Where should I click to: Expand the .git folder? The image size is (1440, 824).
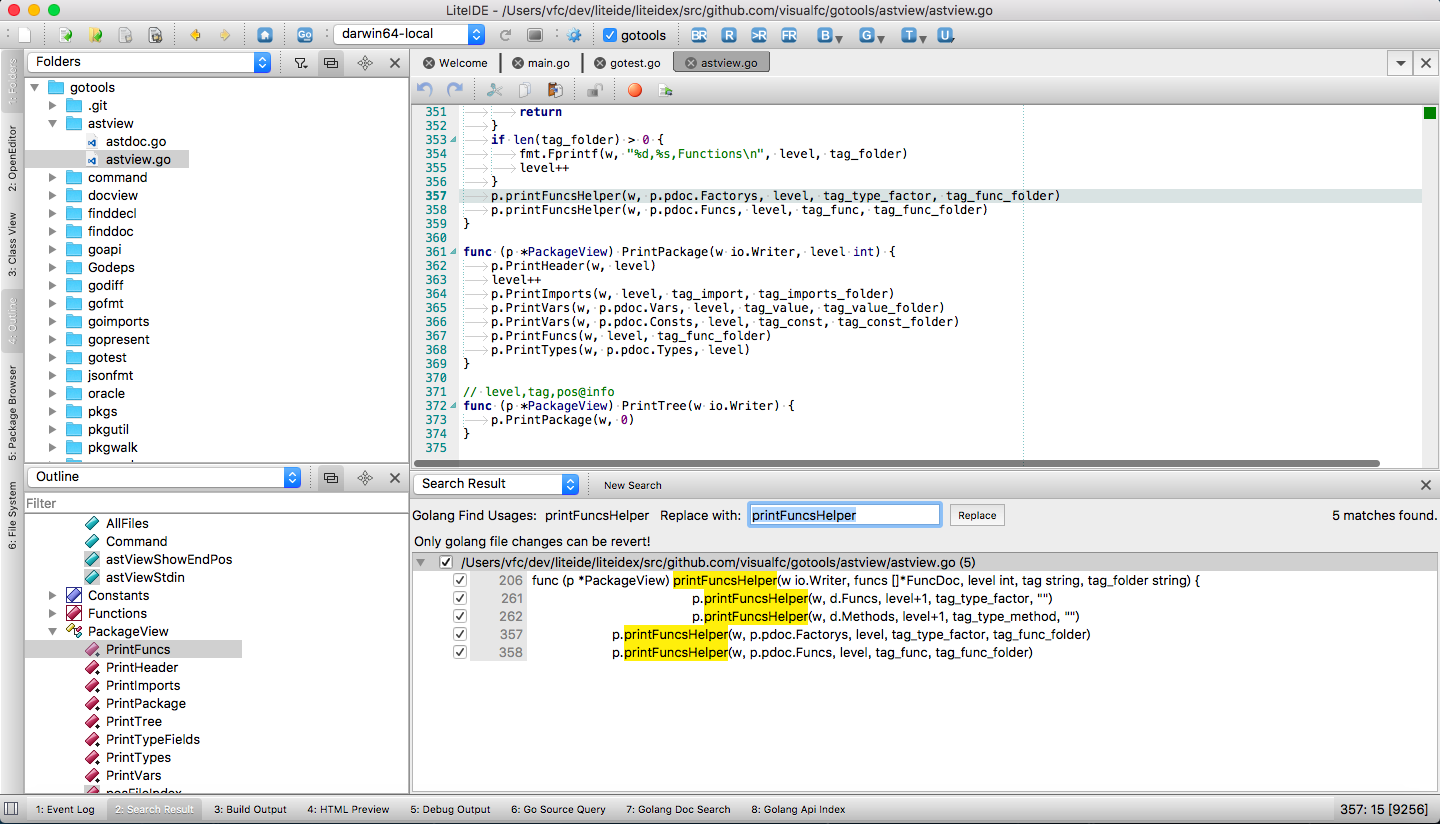tap(53, 105)
